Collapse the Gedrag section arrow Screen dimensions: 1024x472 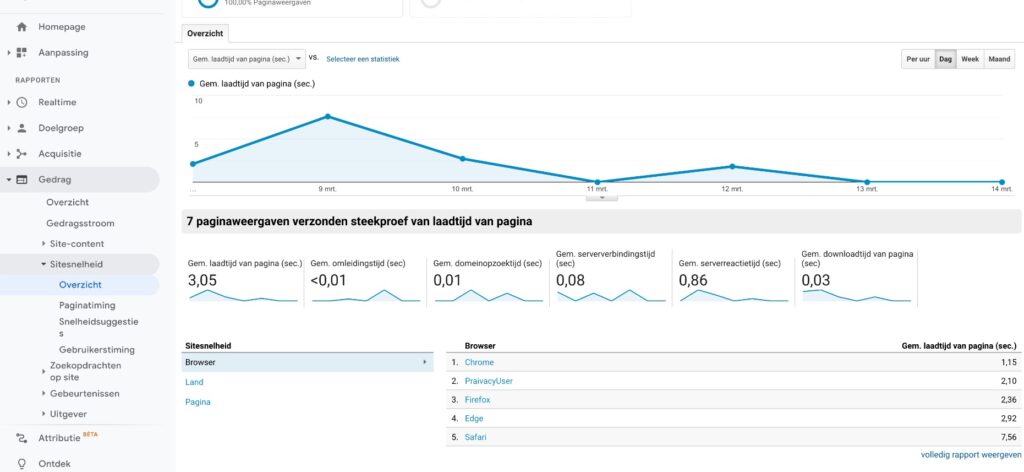(8, 180)
